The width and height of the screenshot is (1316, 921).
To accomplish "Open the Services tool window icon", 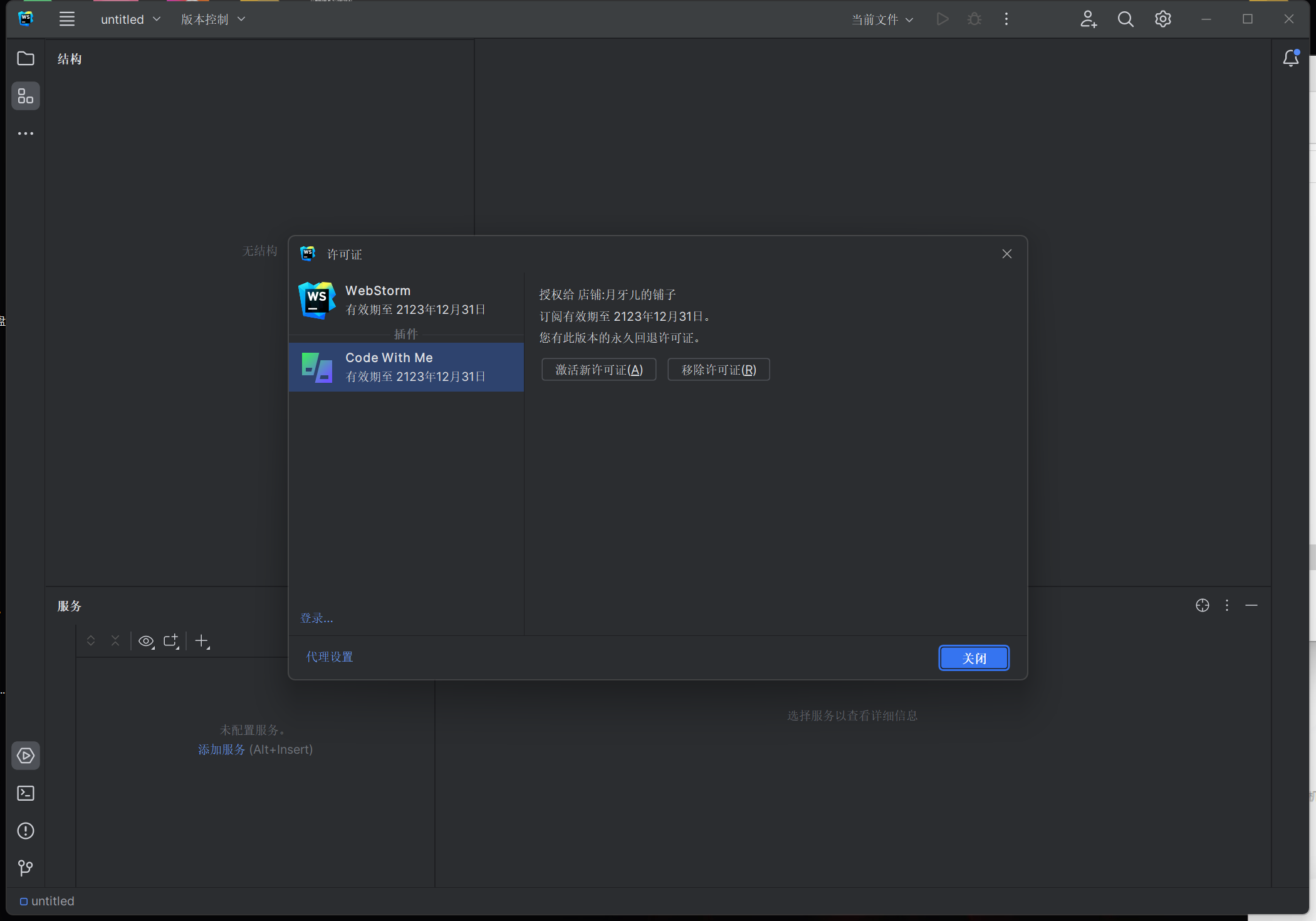I will point(26,756).
